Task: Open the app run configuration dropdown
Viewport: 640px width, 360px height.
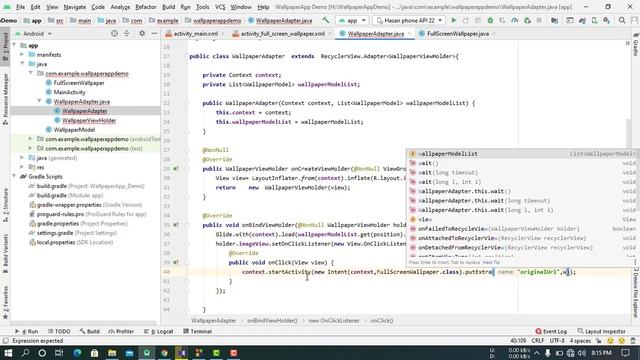Action: (352, 20)
